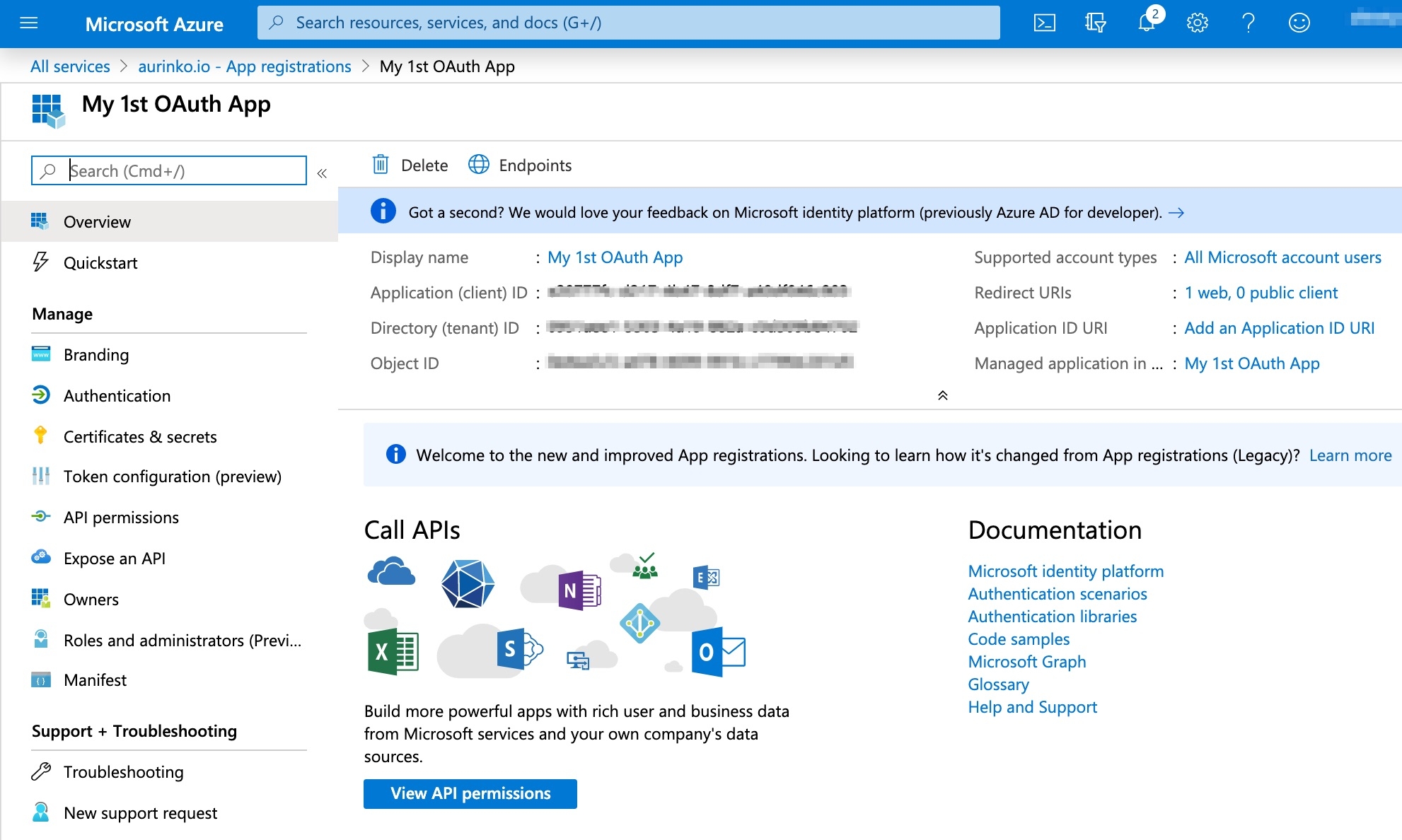Open the notifications bell
Viewport: 1402px width, 840px height.
point(1147,23)
